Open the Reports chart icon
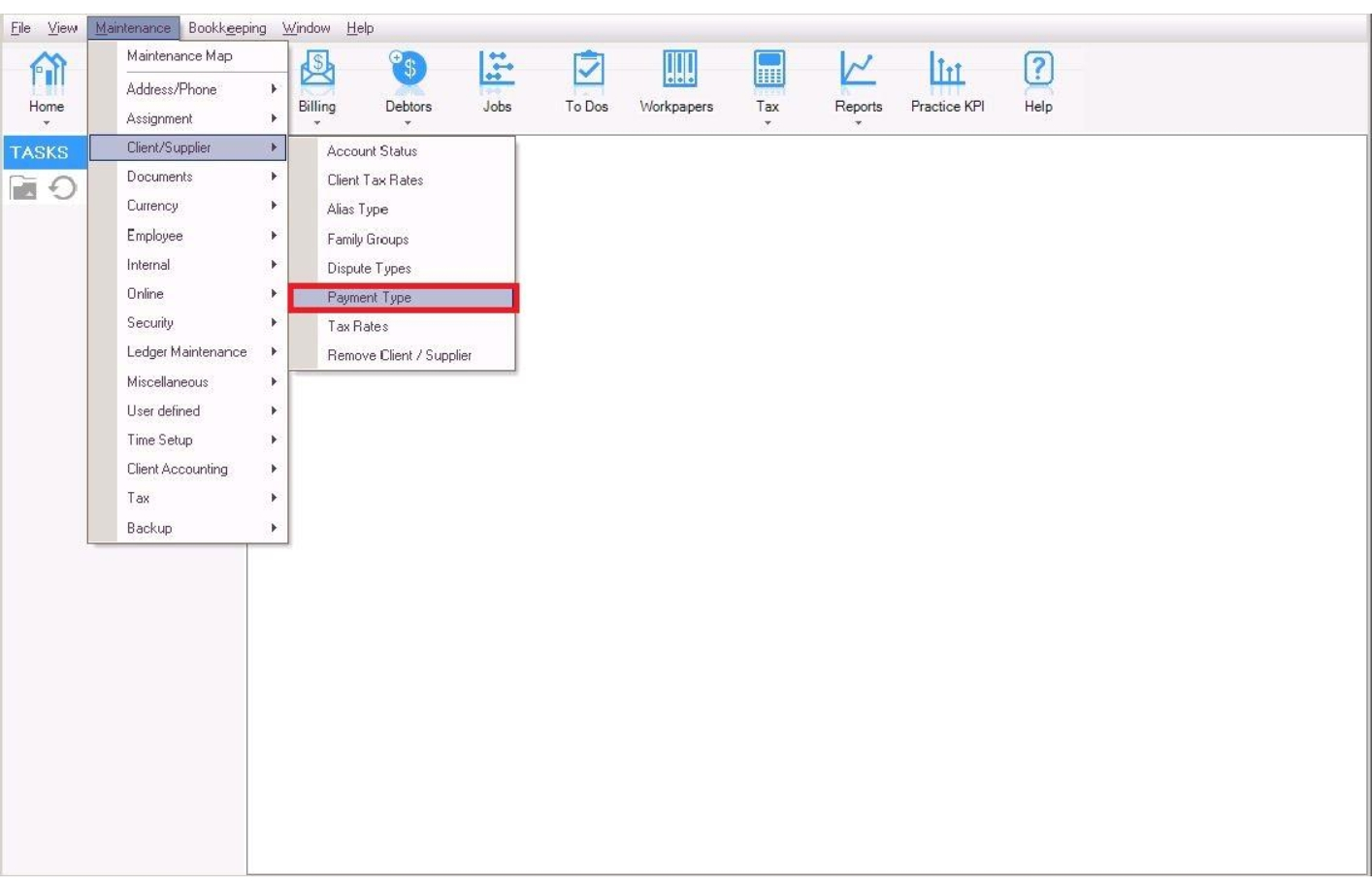1372x881 pixels. point(858,70)
